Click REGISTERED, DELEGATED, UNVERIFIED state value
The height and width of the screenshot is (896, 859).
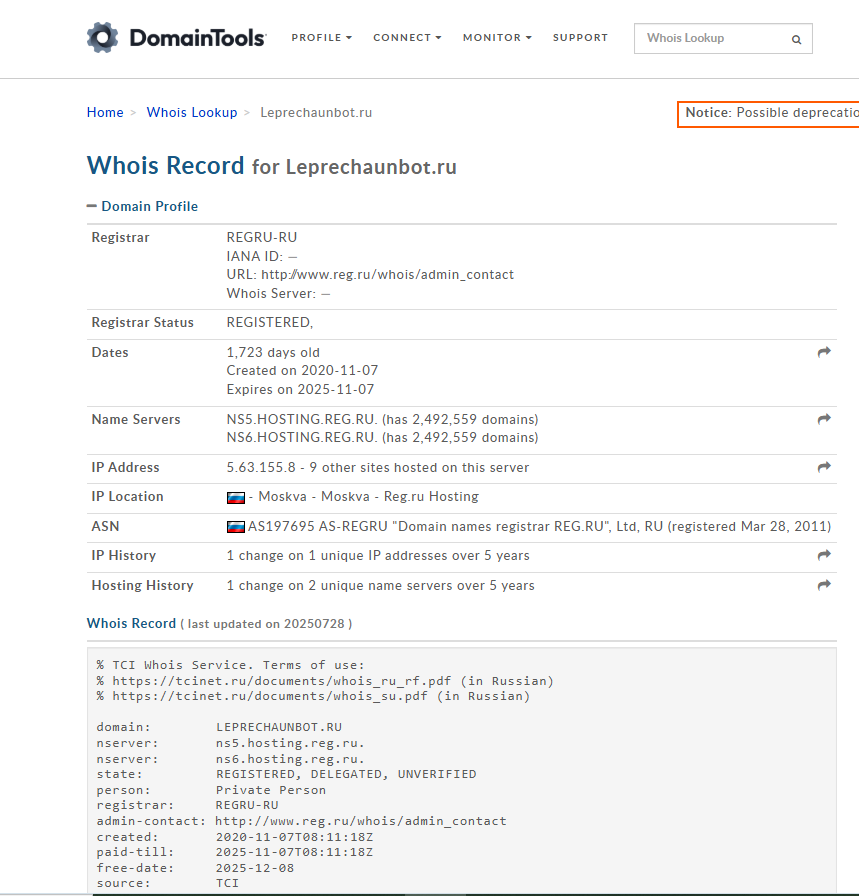click(346, 774)
